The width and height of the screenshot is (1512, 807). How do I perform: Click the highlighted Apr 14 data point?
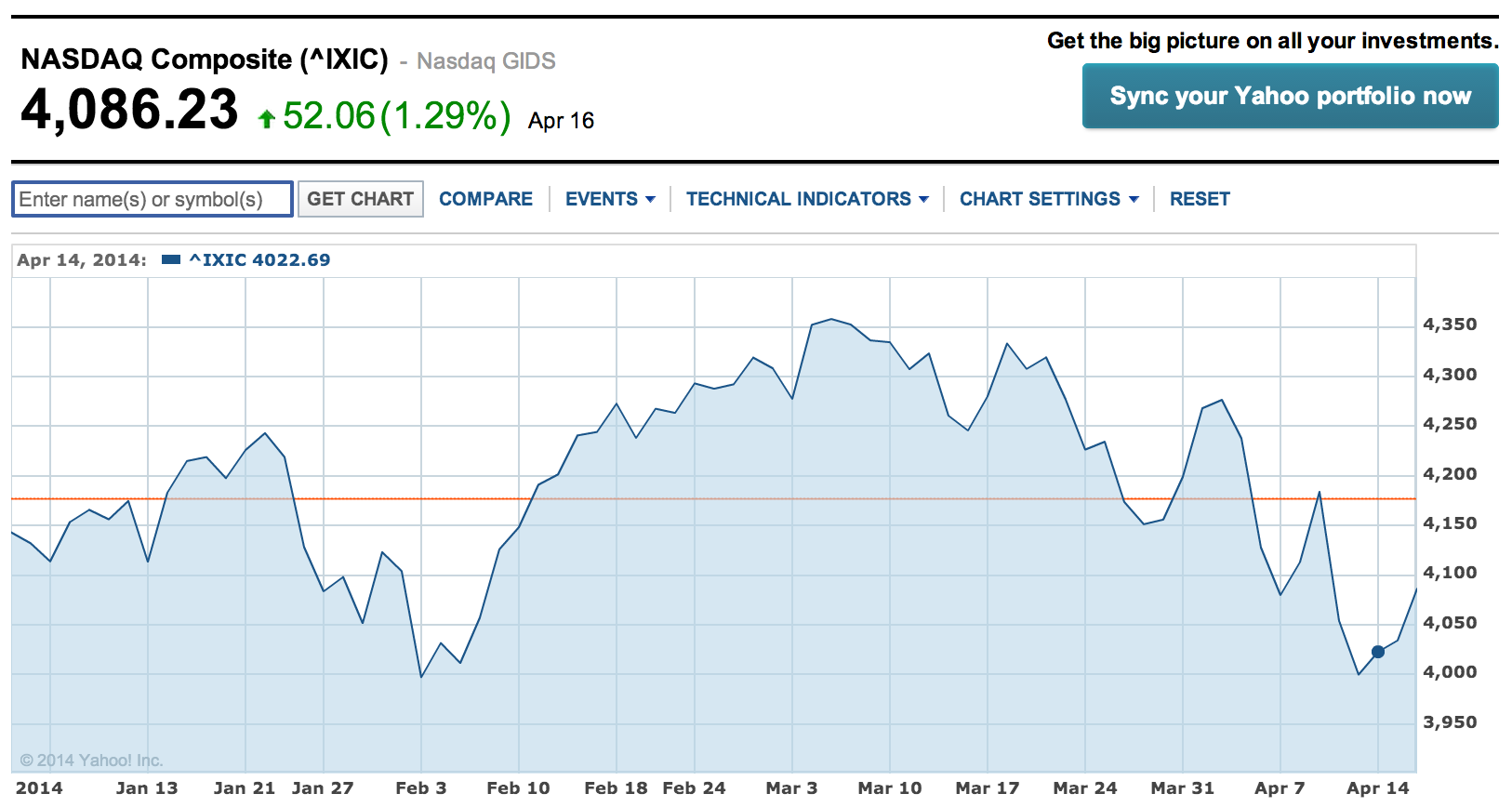click(x=1378, y=652)
